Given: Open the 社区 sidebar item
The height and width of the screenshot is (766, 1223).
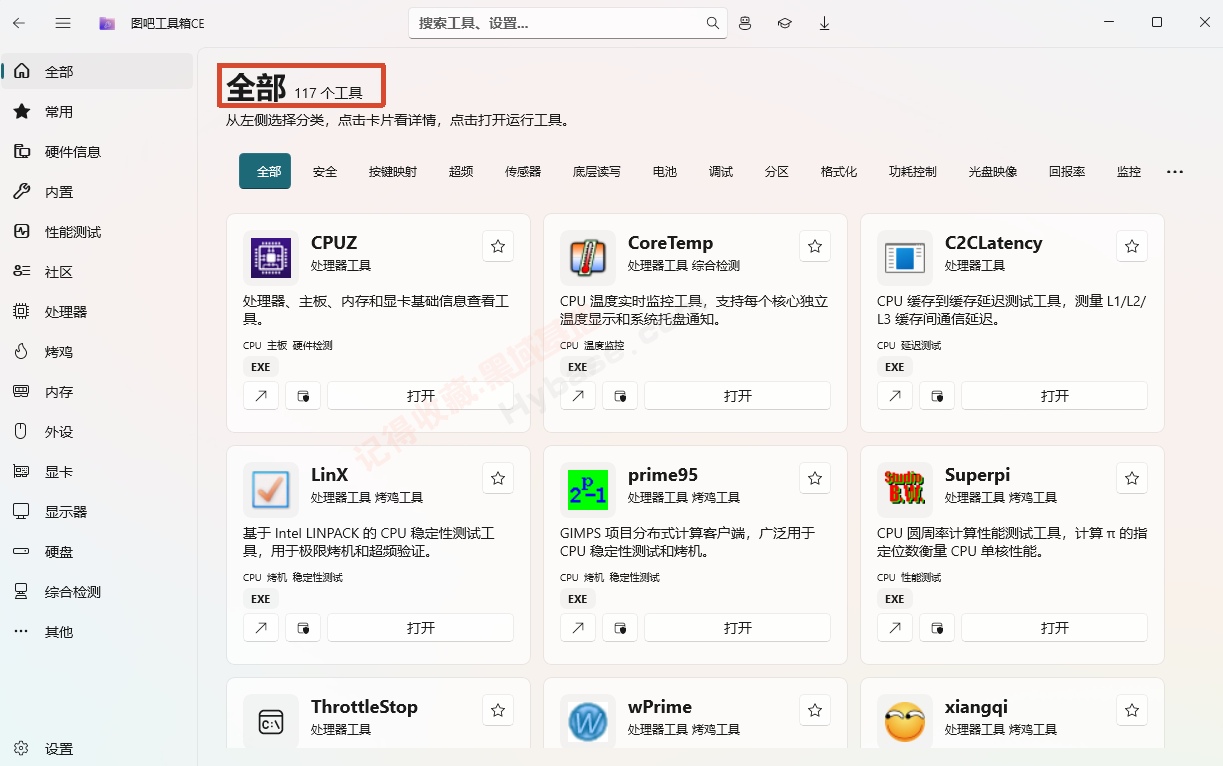Looking at the screenshot, I should [98, 272].
